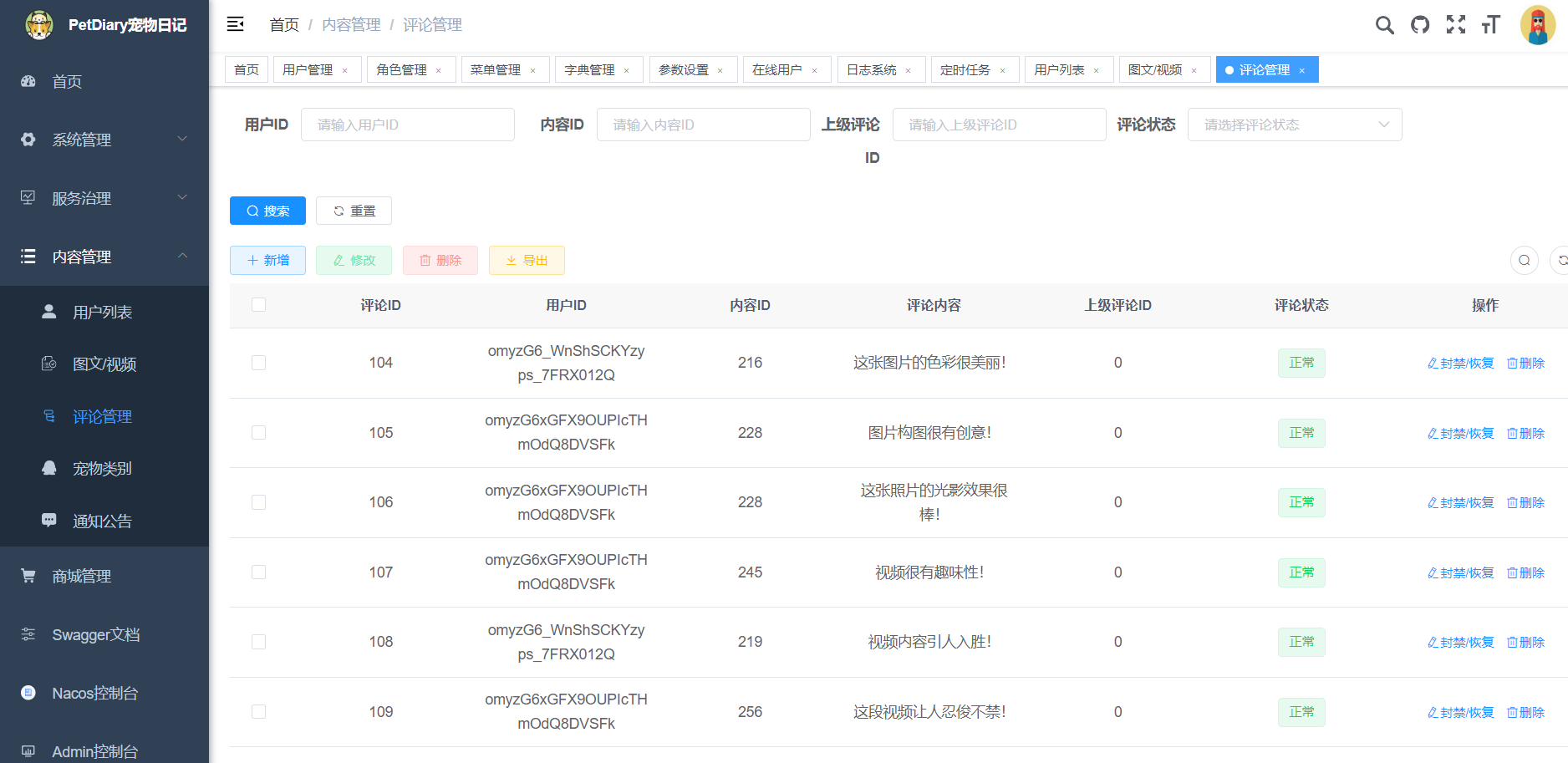The height and width of the screenshot is (763, 1568).
Task: Click the 图文/视频 media icon
Action: (x=49, y=364)
